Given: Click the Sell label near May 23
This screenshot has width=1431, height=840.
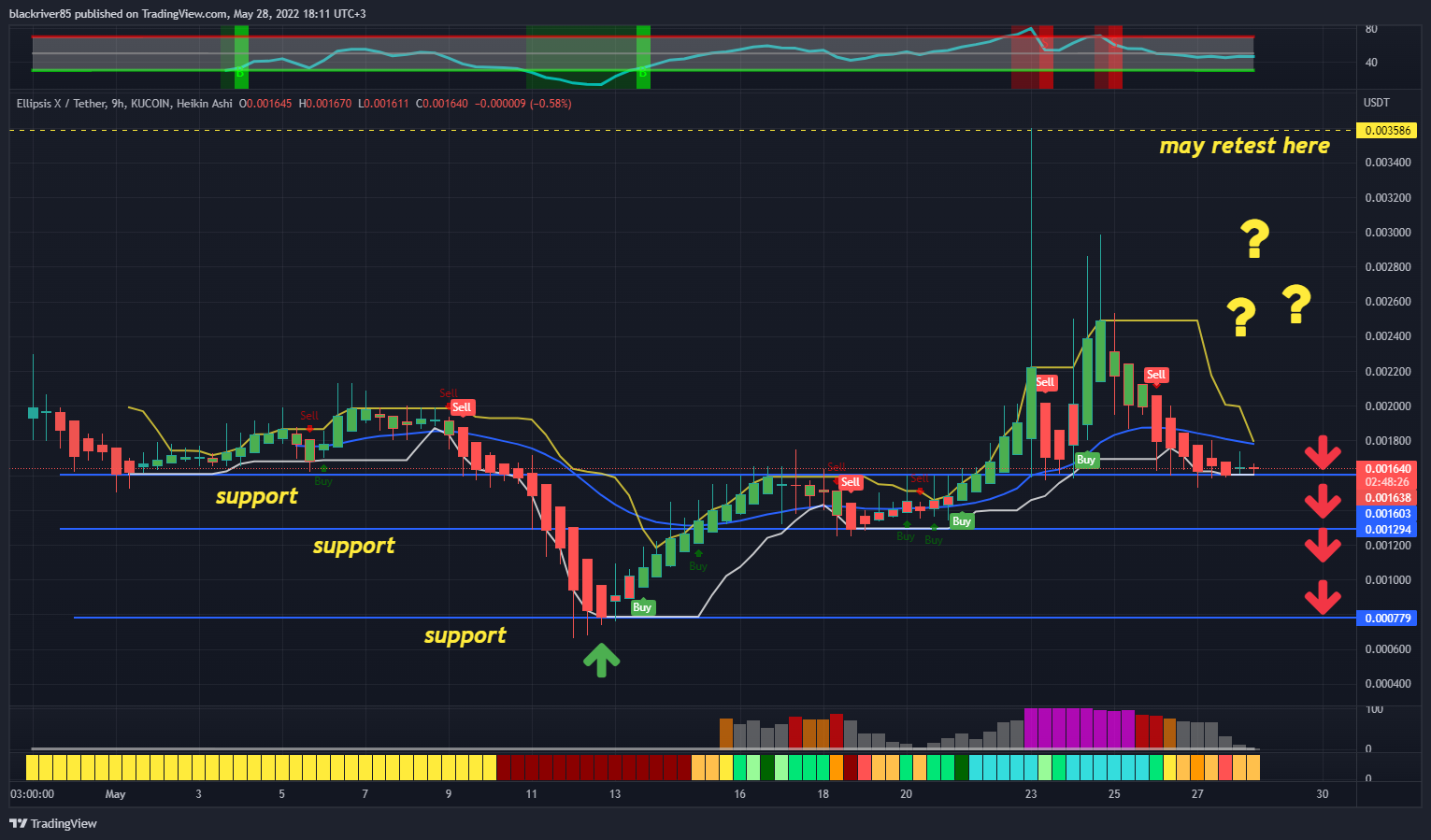Looking at the screenshot, I should click(1045, 381).
